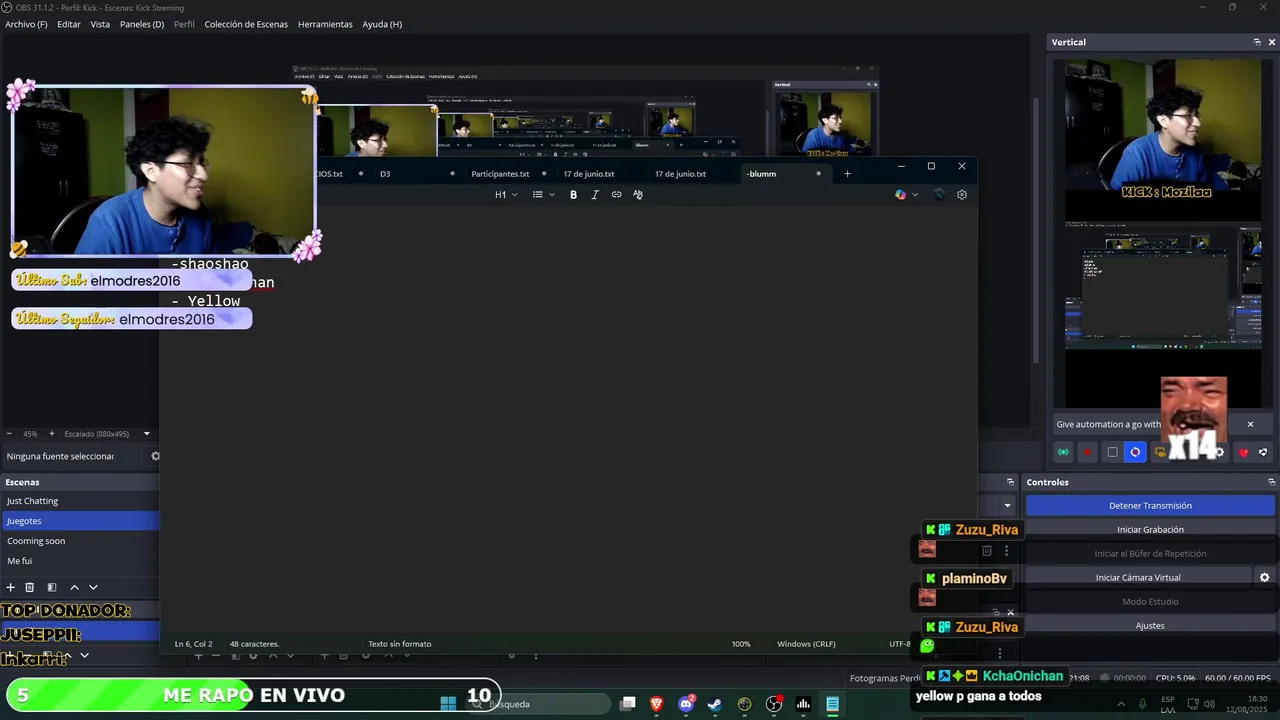Image resolution: width=1280 pixels, height=720 pixels.
Task: Apply bold formatting in Notepad
Action: (573, 194)
